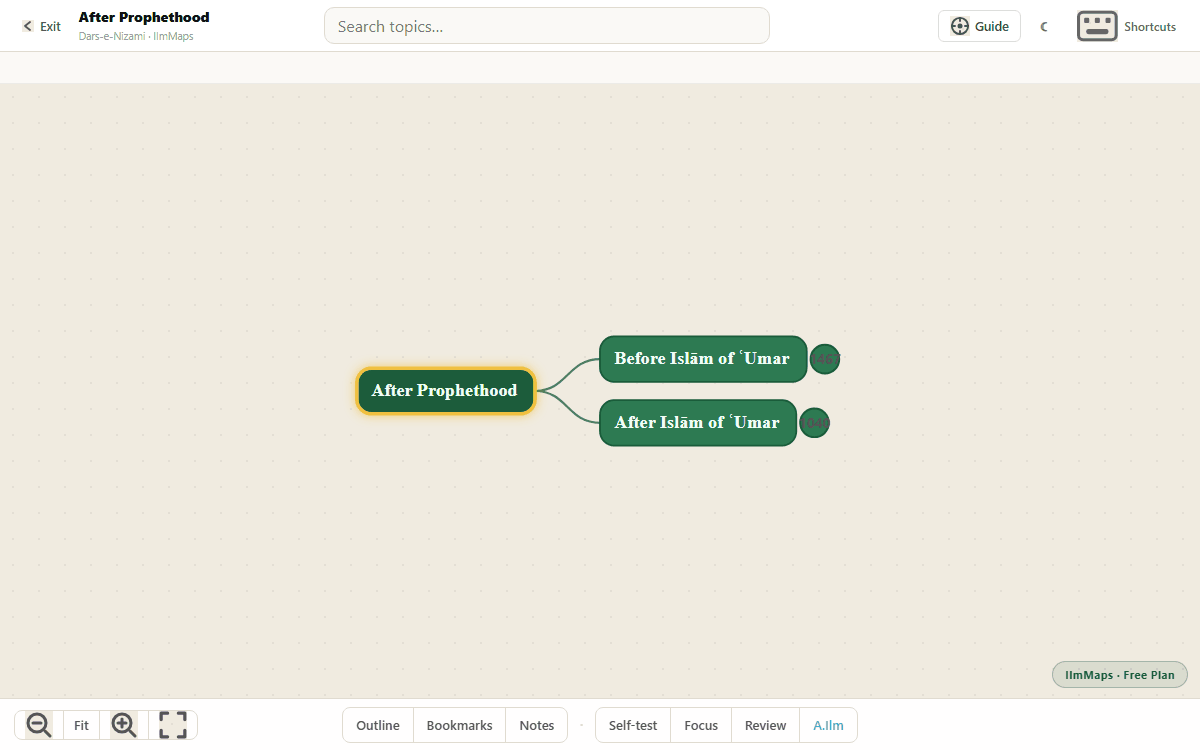Expand the Before Islām of ʿUmar count badge
The image size is (1200, 750).
(x=825, y=359)
